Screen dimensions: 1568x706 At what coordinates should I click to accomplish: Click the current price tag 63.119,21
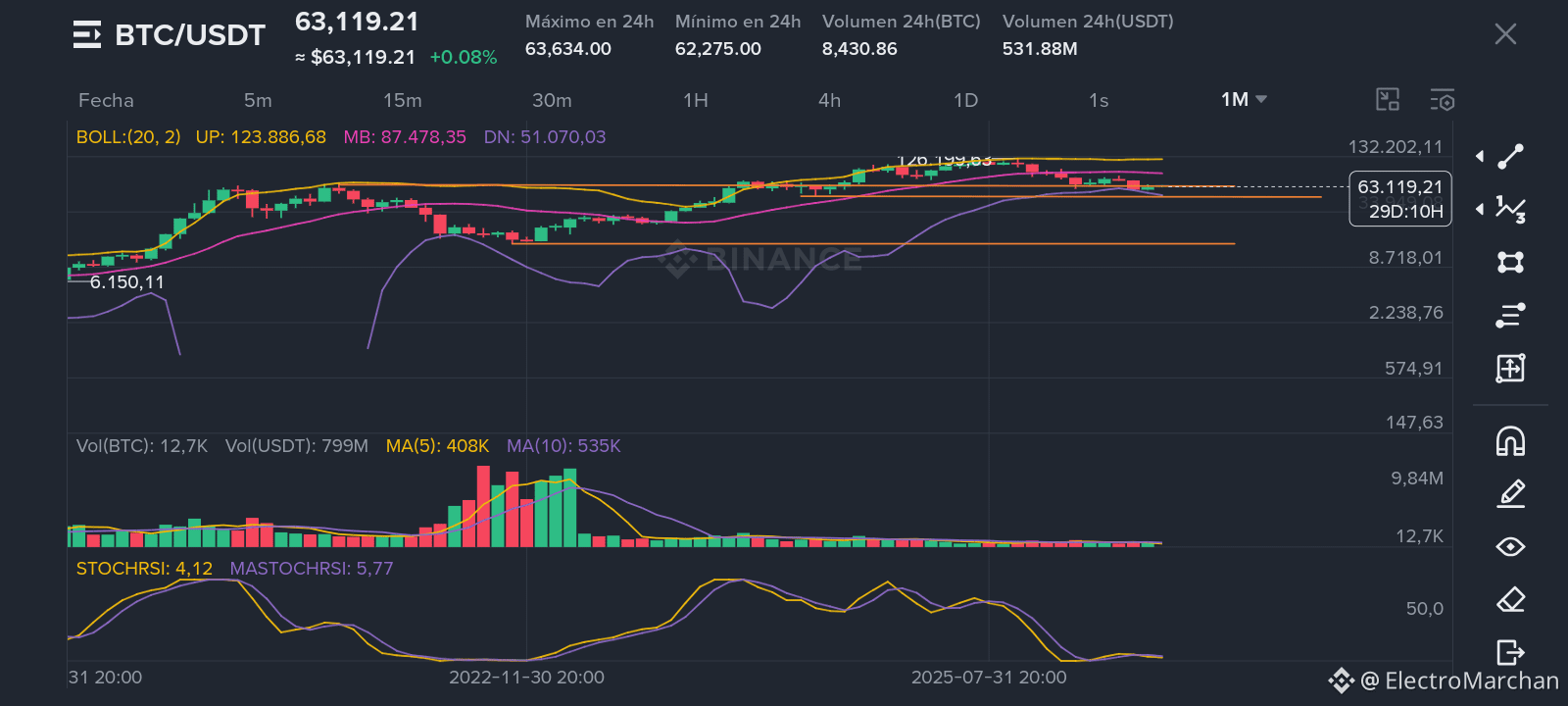point(1400,187)
